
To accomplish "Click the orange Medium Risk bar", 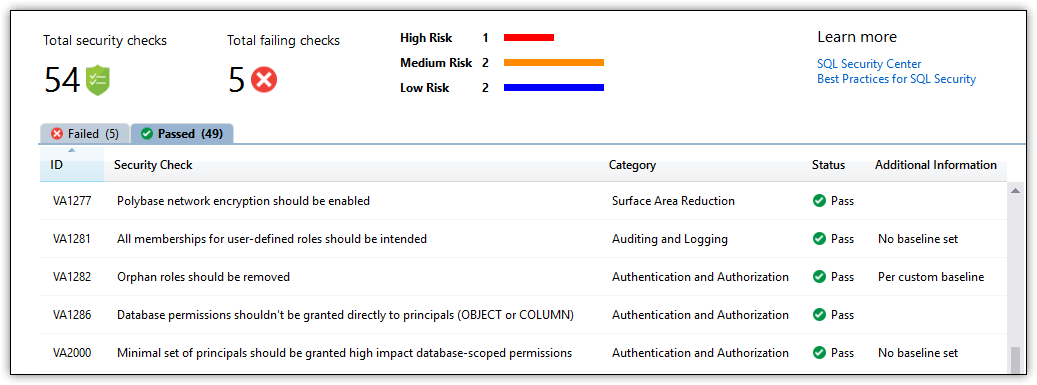I will coord(554,63).
